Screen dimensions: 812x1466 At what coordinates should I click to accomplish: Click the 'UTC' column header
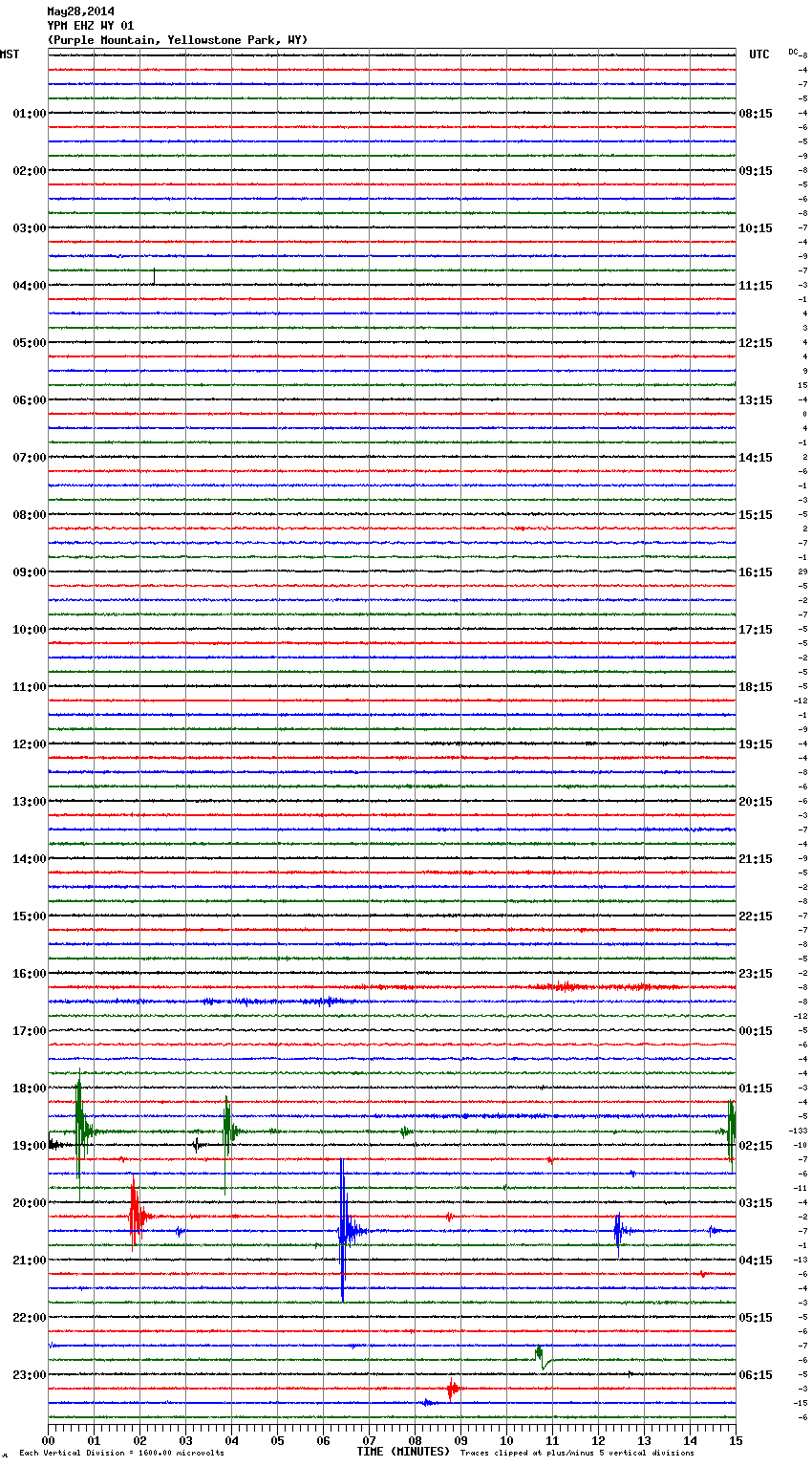pyautogui.click(x=759, y=54)
